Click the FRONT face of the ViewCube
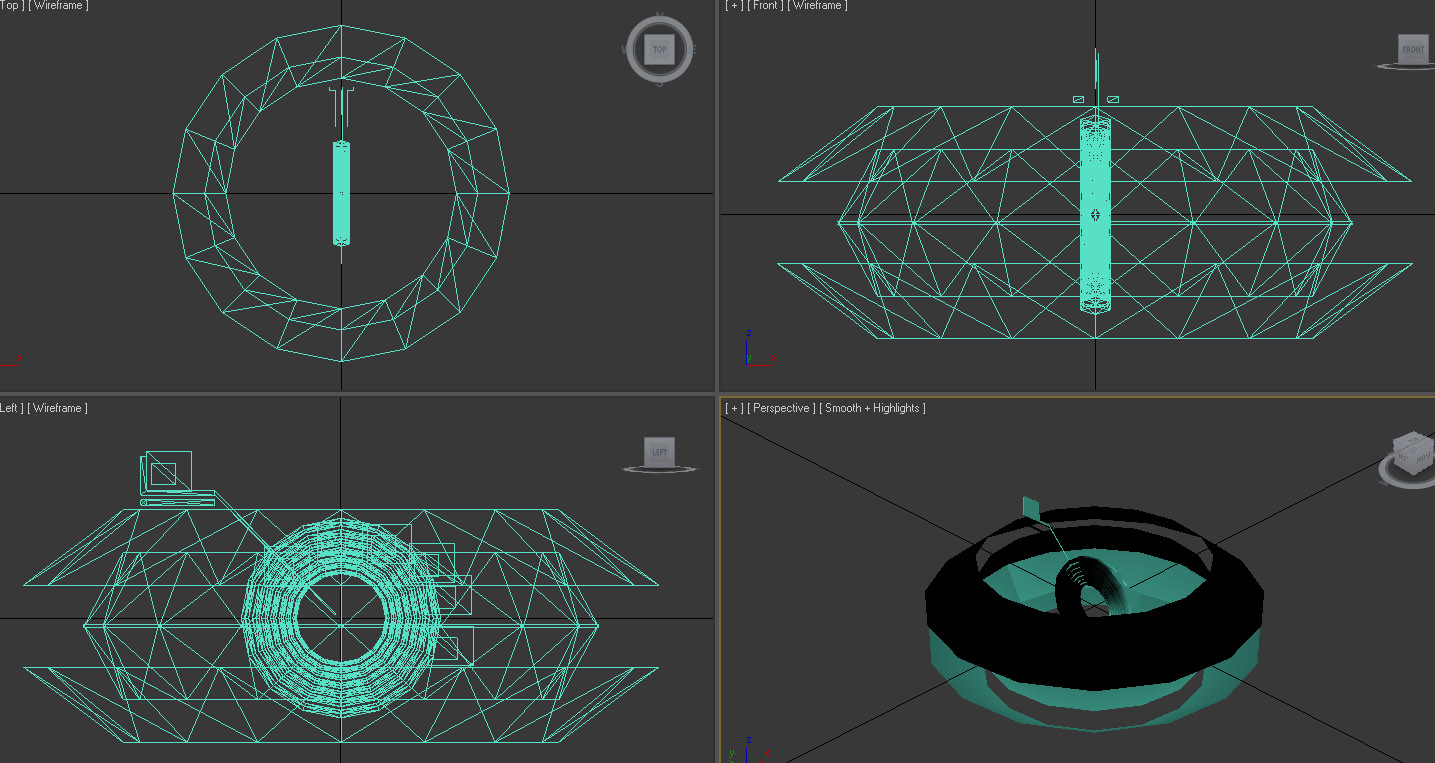 1412,49
